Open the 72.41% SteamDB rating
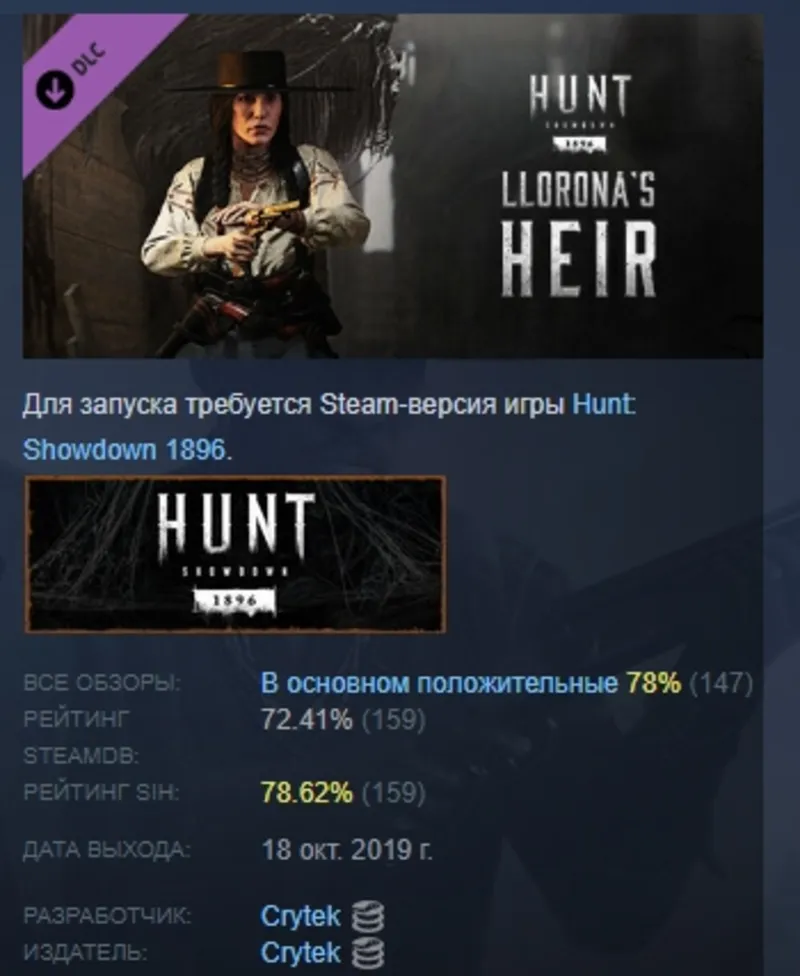 coord(306,720)
